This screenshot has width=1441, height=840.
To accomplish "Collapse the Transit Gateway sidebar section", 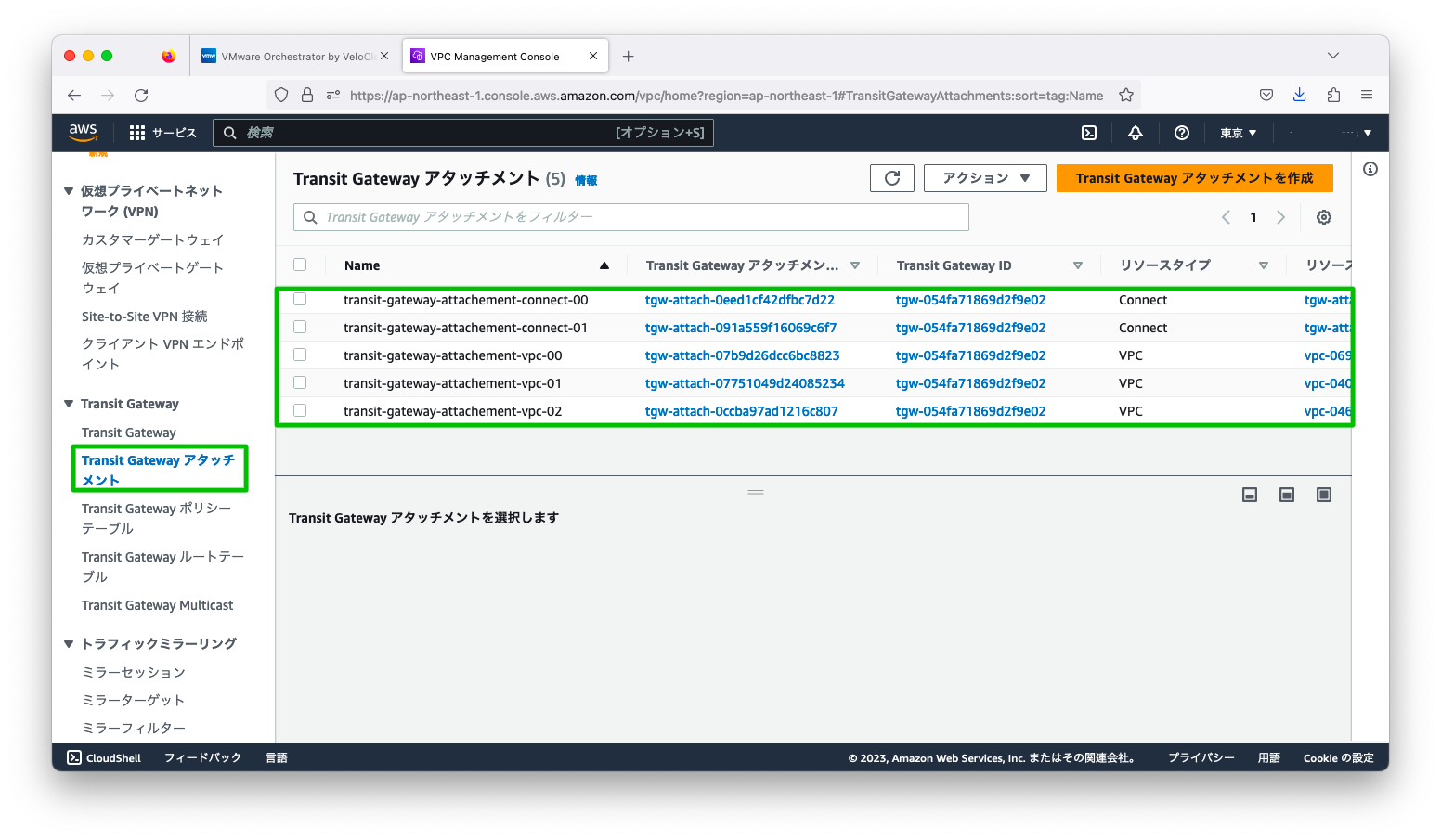I will coord(69,404).
